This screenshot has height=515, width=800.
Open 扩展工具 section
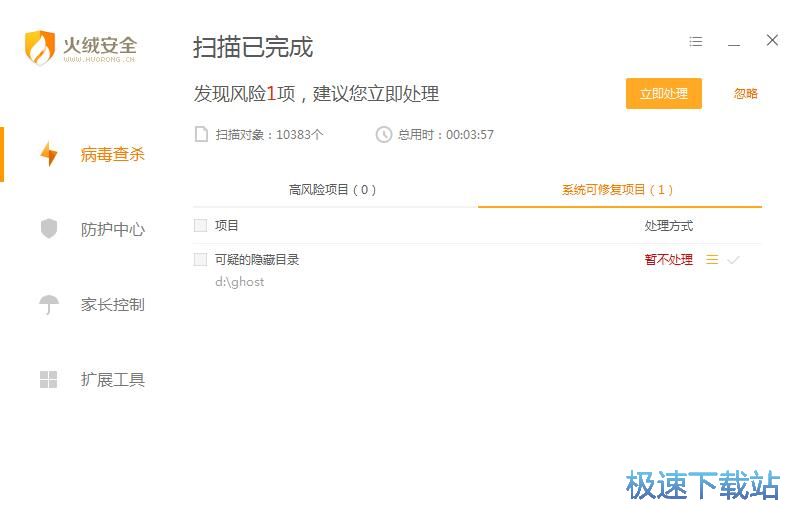tap(112, 380)
